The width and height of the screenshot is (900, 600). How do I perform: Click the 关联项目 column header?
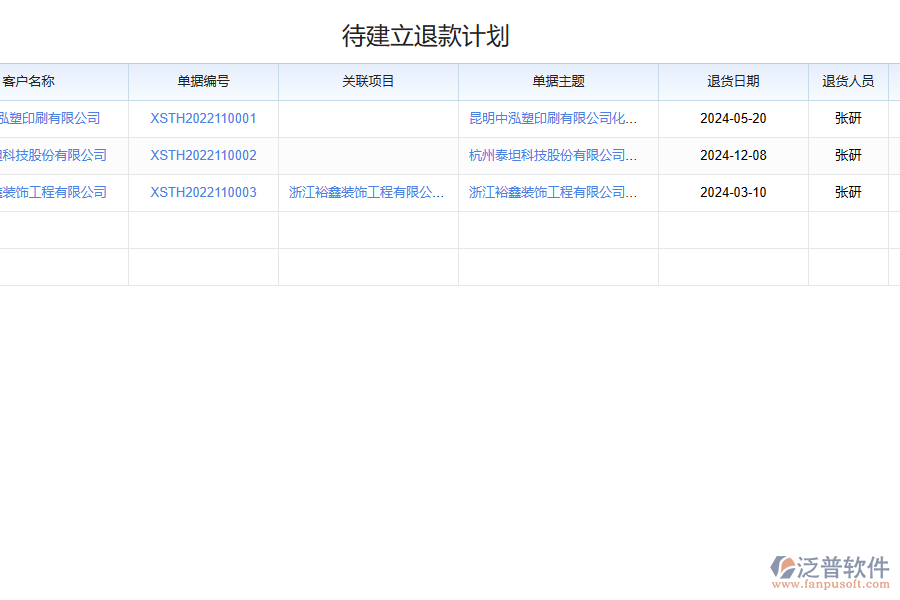pos(368,82)
